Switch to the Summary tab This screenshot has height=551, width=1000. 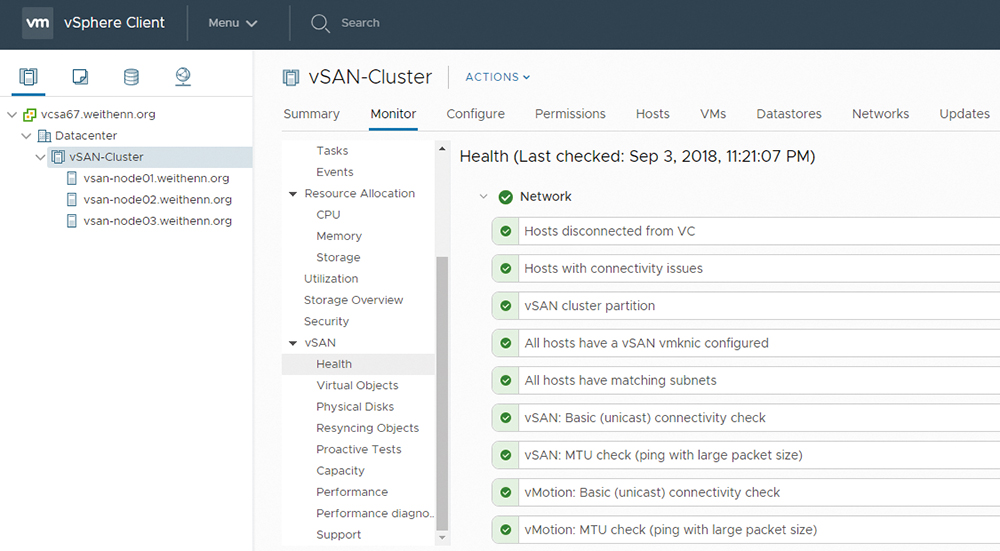click(x=311, y=114)
